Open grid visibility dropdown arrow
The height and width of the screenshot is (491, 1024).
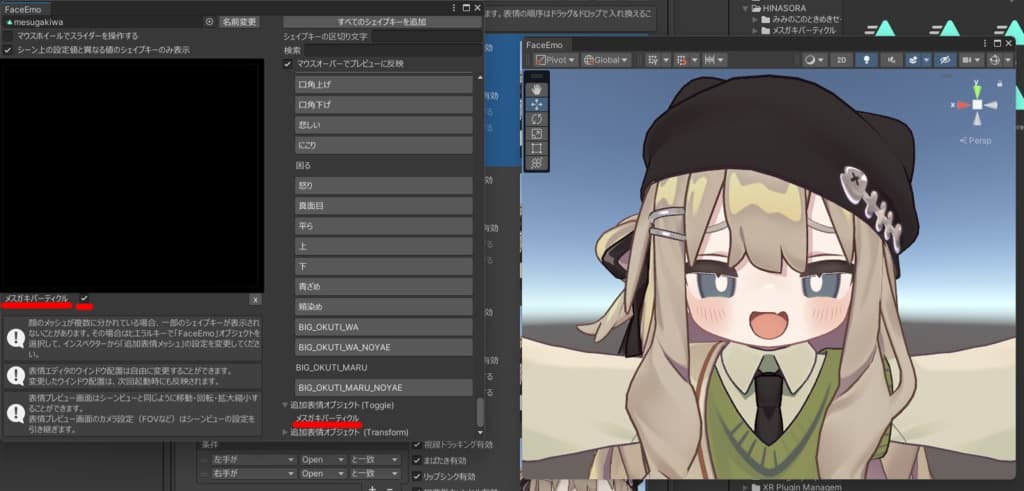point(665,60)
